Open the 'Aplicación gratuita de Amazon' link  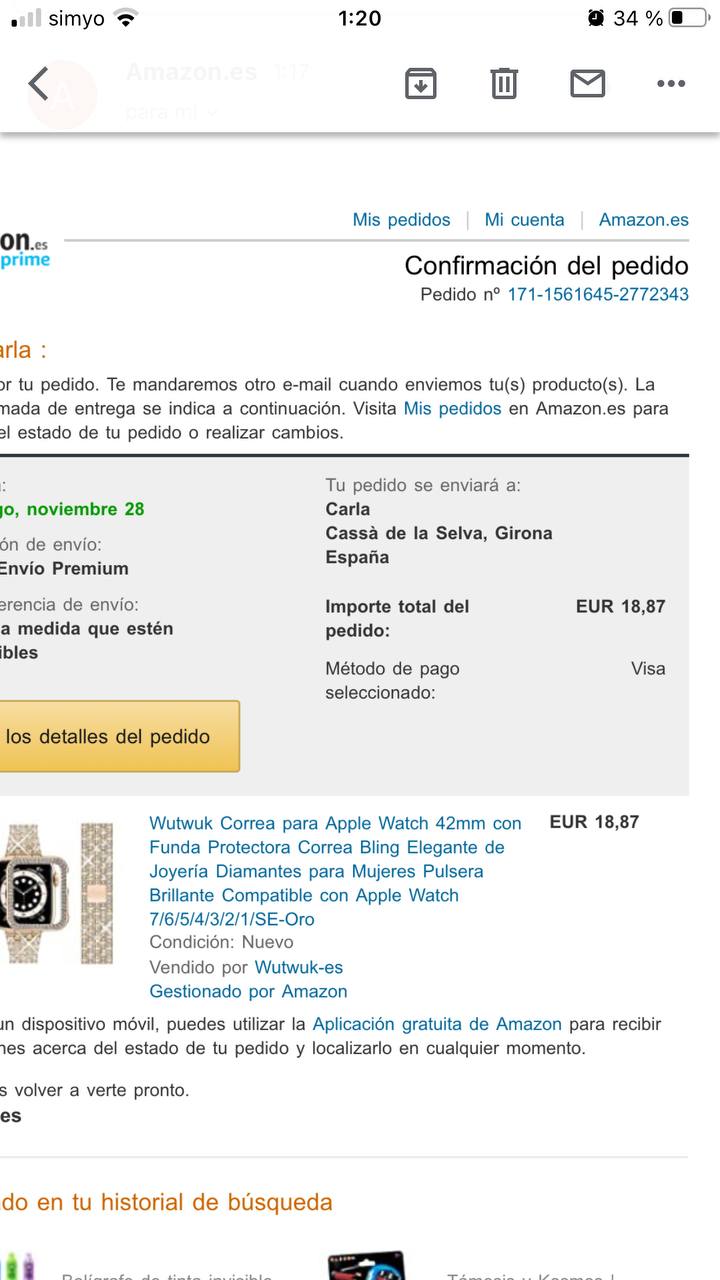coord(437,1024)
